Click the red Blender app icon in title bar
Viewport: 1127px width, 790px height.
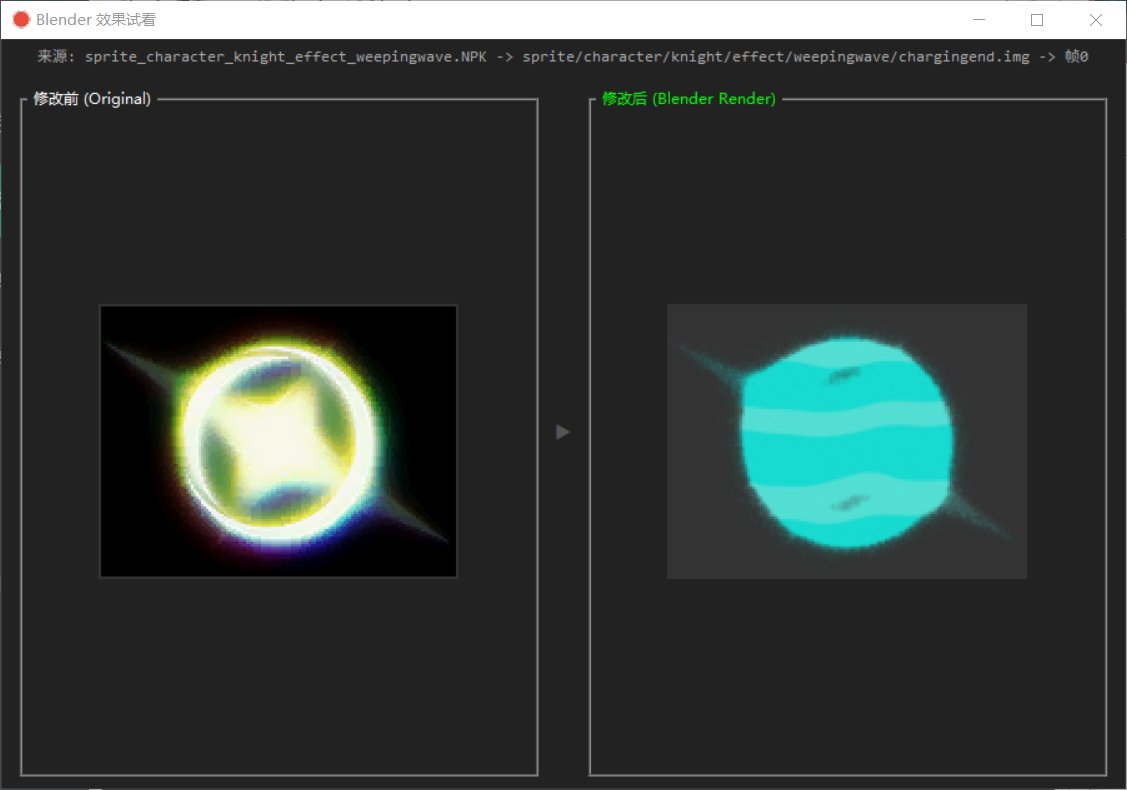pos(21,19)
